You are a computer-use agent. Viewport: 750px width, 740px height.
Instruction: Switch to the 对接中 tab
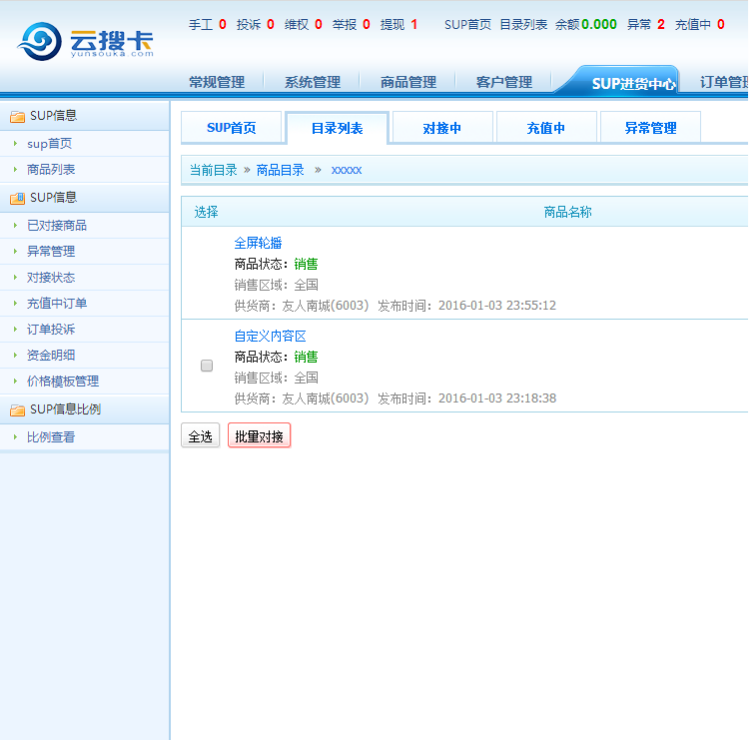pos(442,128)
